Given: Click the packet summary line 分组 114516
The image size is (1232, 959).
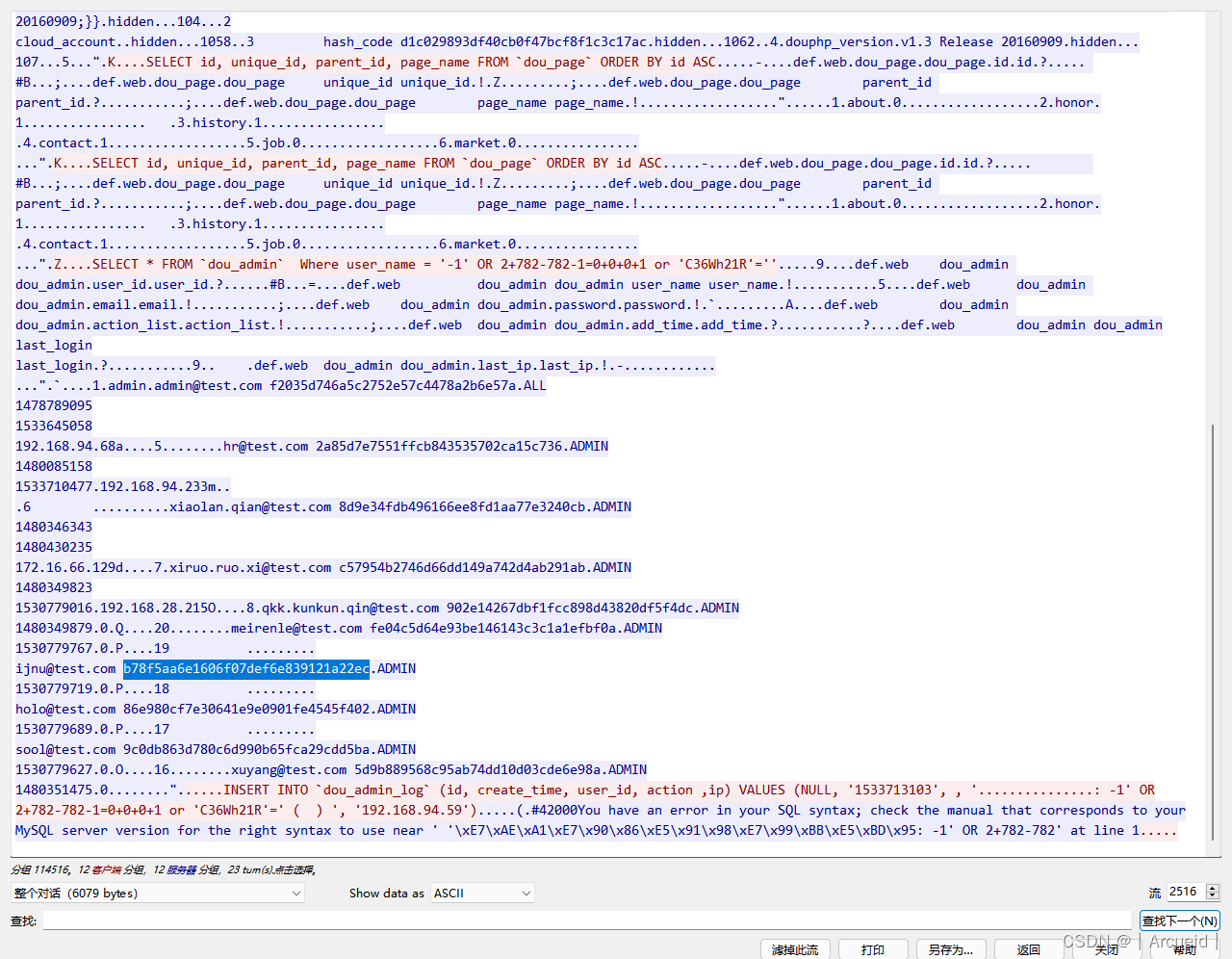Looking at the screenshot, I should click(164, 869).
